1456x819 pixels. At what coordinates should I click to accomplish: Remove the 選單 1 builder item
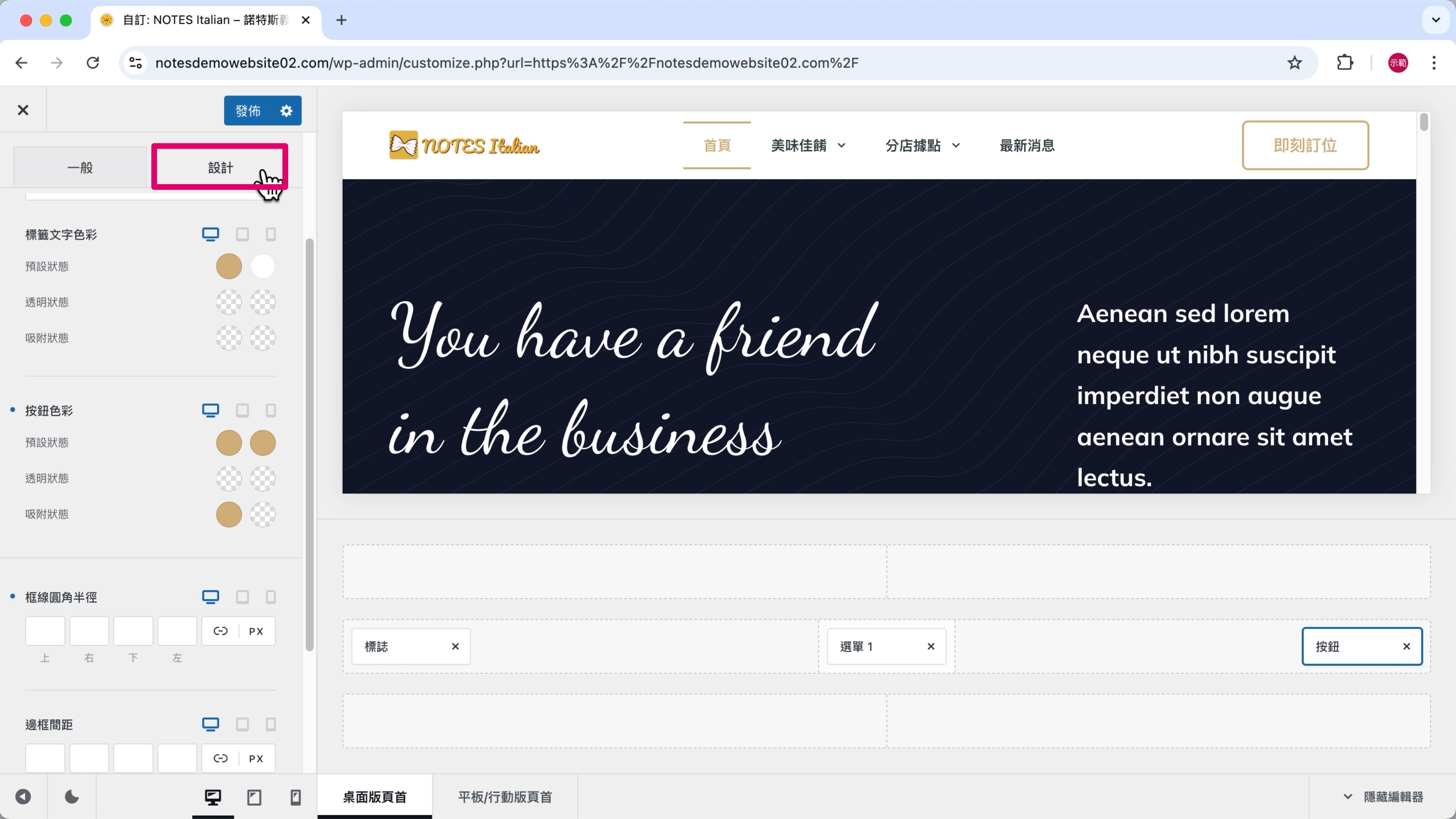930,646
